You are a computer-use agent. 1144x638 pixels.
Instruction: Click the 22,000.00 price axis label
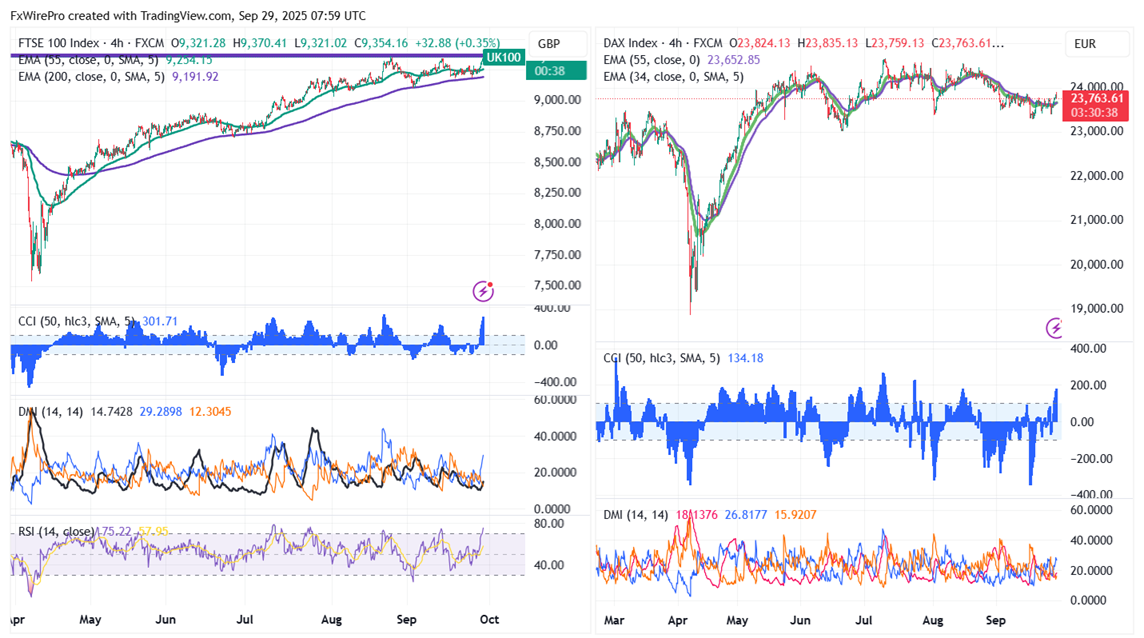(1097, 175)
